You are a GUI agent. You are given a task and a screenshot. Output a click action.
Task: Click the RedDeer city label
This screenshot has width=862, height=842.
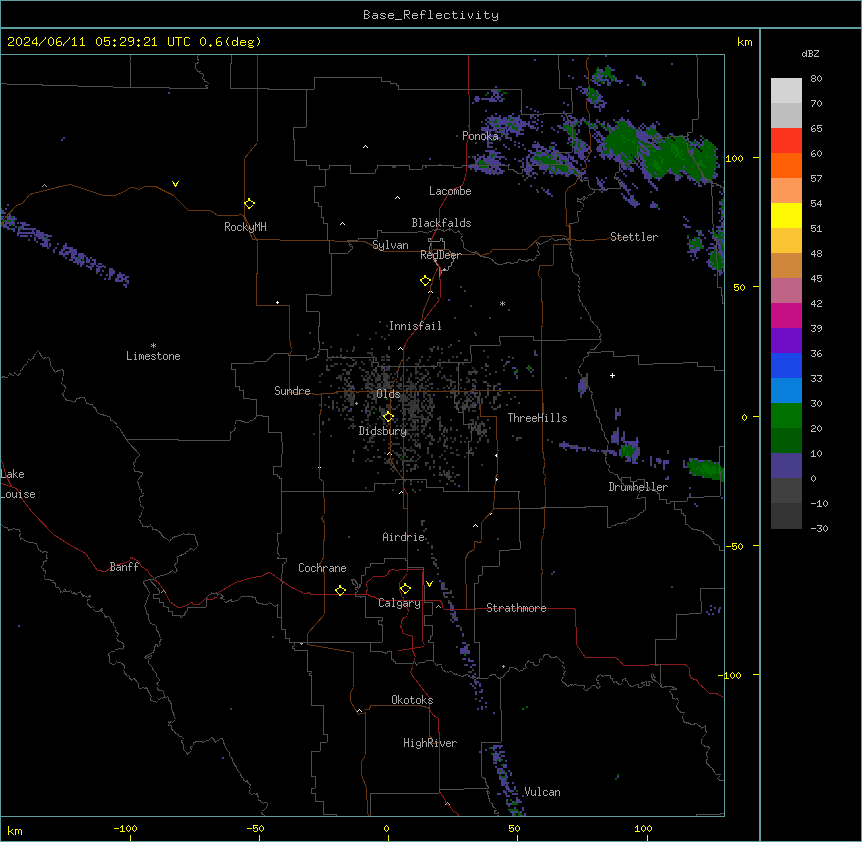coord(440,255)
